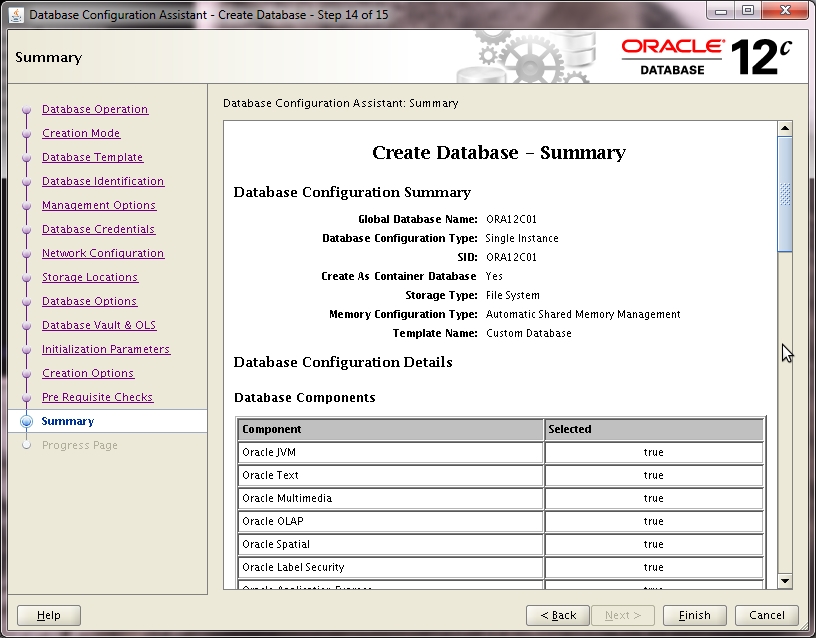The image size is (816, 638).
Task: Cancel the database creation wizard
Action: [767, 615]
